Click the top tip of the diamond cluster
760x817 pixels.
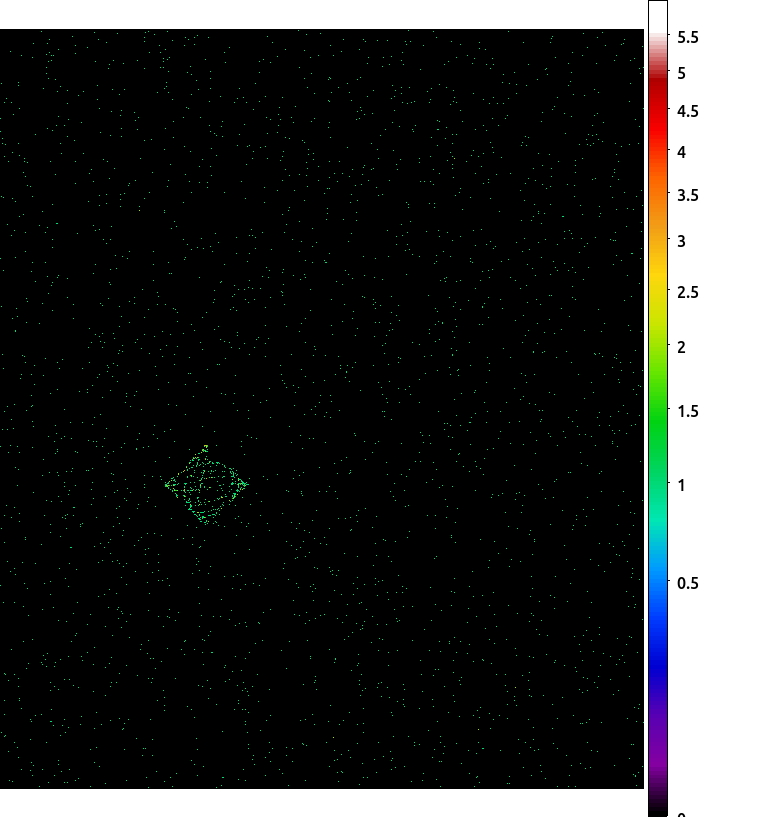(206, 447)
